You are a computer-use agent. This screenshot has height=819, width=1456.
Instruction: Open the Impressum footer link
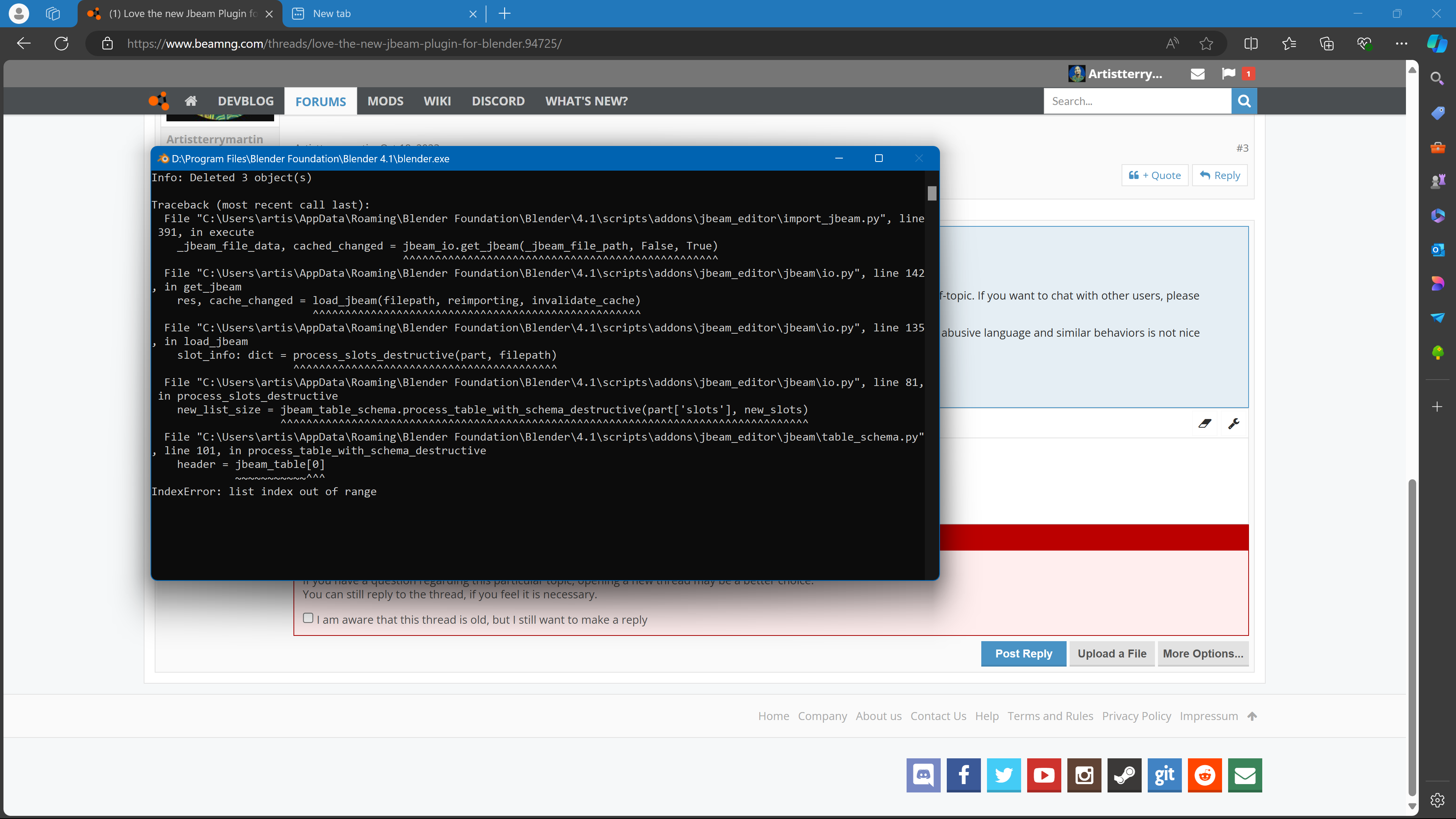pos(1208,716)
